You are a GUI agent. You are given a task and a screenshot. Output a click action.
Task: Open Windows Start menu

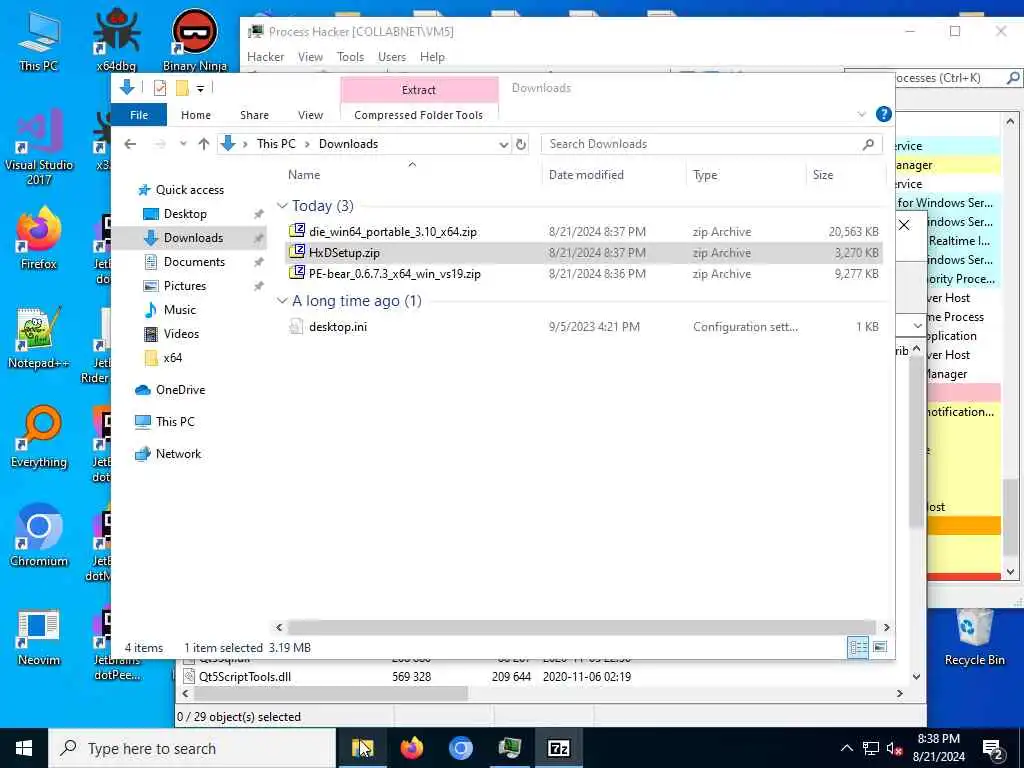tap(24, 748)
